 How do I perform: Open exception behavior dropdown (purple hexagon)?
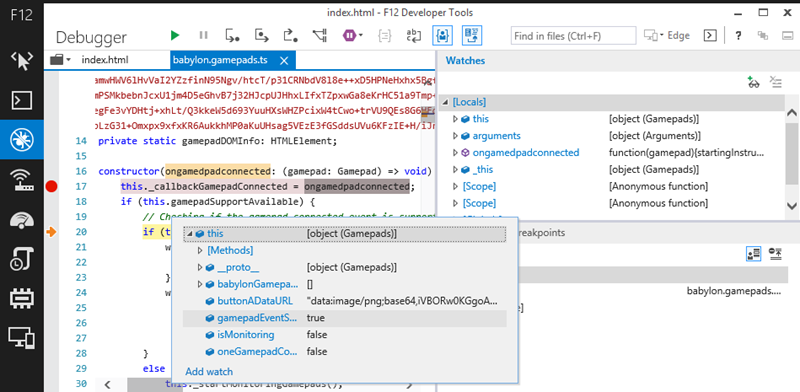pyautogui.click(x=353, y=35)
